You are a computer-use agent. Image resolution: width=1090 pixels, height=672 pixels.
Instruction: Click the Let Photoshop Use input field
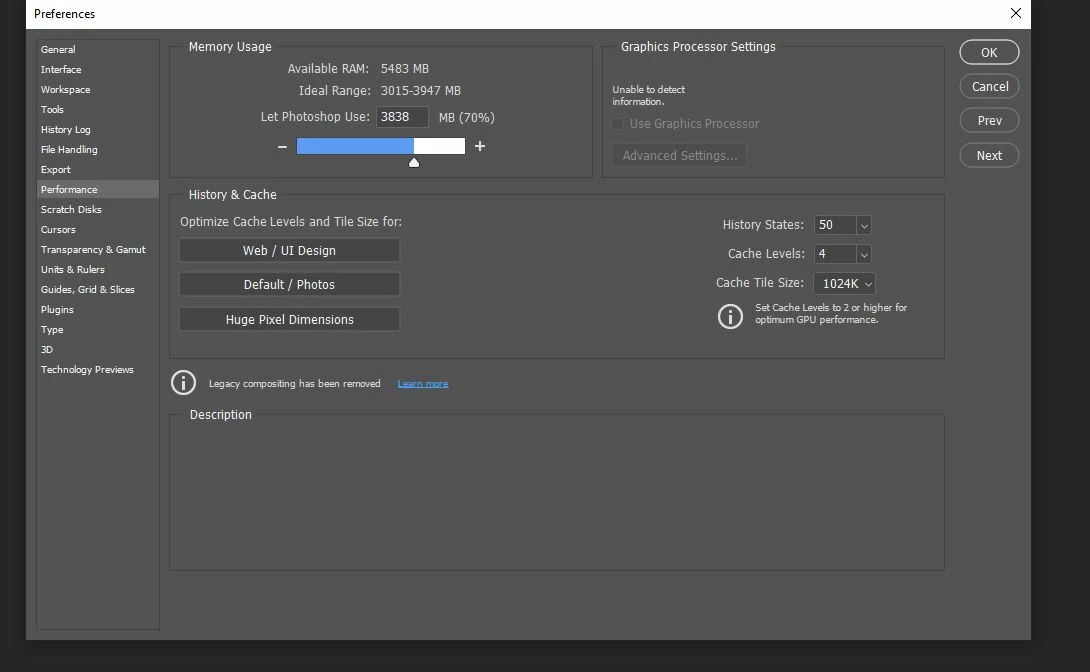pyautogui.click(x=402, y=117)
